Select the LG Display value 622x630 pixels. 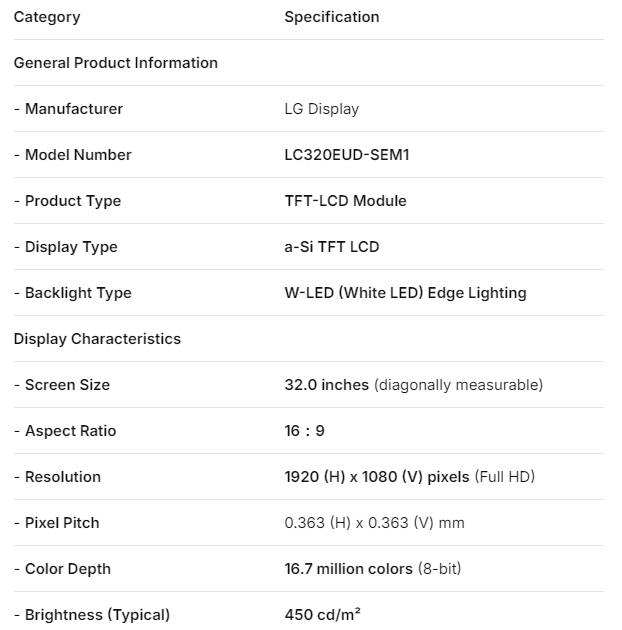point(321,109)
